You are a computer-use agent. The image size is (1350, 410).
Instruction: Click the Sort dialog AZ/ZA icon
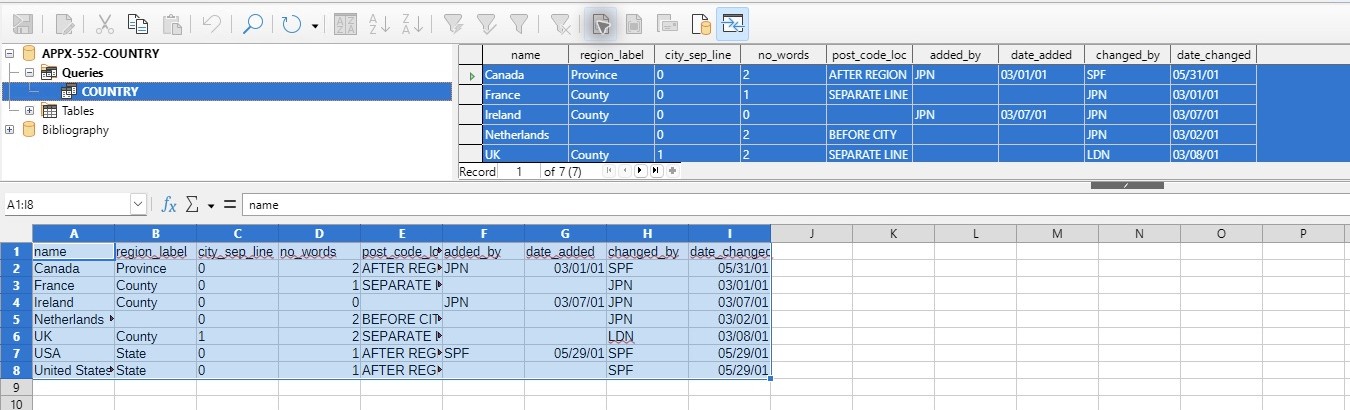click(345, 22)
